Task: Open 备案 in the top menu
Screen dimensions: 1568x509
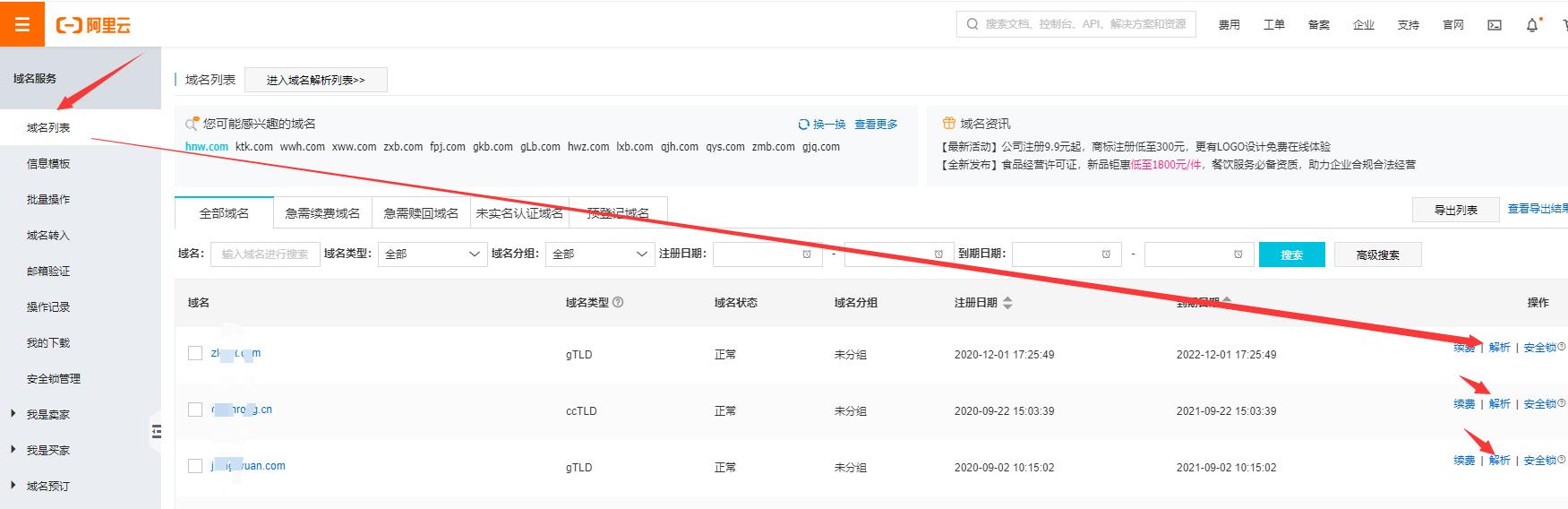Action: point(1318,25)
